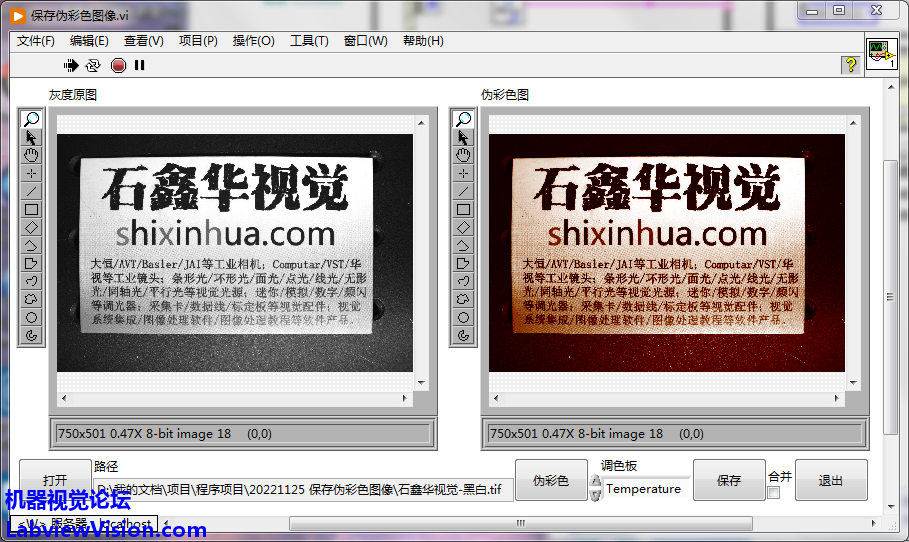Select Oval tool in grayscale palette

coord(31,317)
